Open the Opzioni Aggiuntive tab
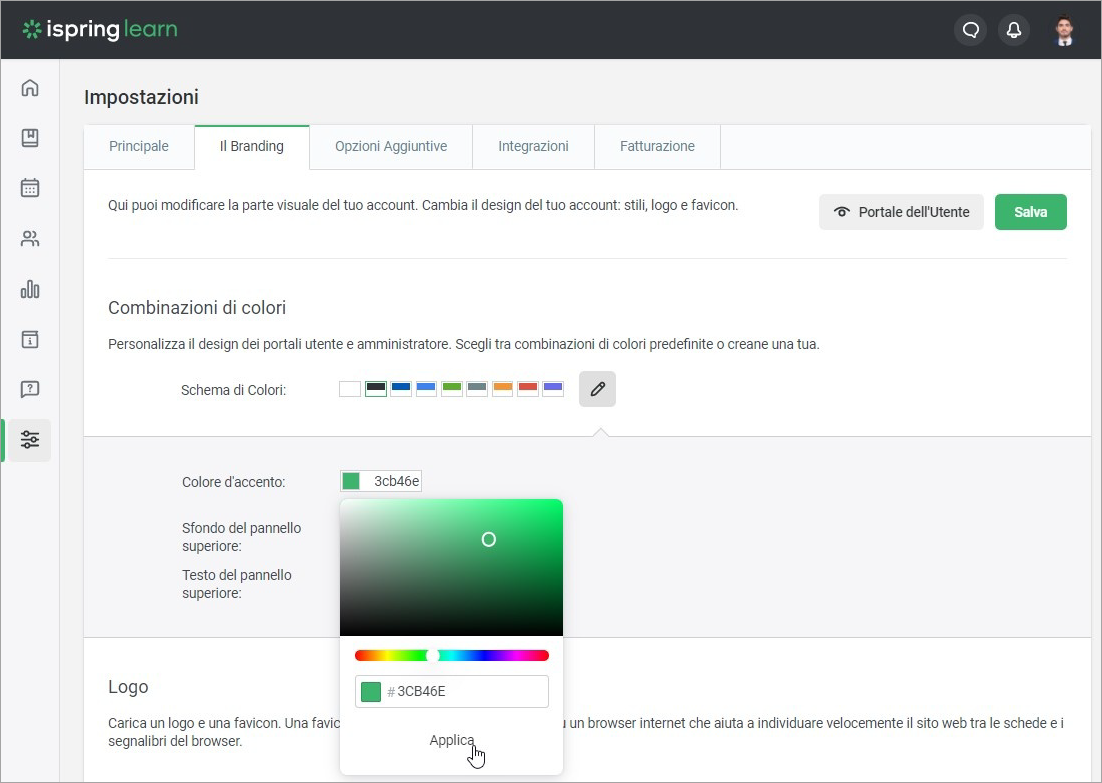 tap(391, 146)
